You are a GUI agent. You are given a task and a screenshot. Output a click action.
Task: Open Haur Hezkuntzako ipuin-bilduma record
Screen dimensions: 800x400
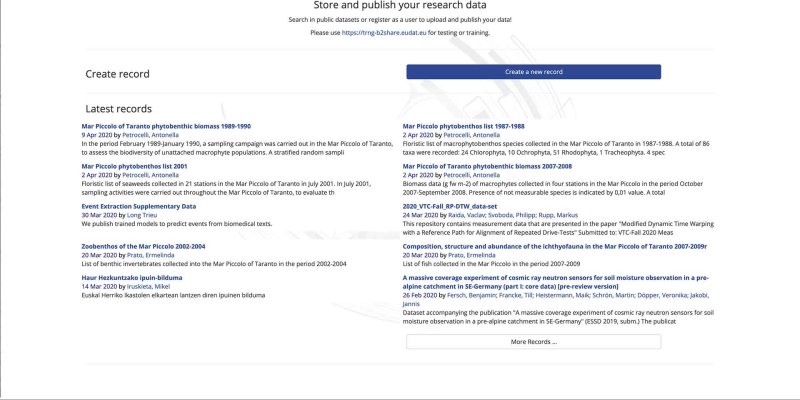coord(132,278)
